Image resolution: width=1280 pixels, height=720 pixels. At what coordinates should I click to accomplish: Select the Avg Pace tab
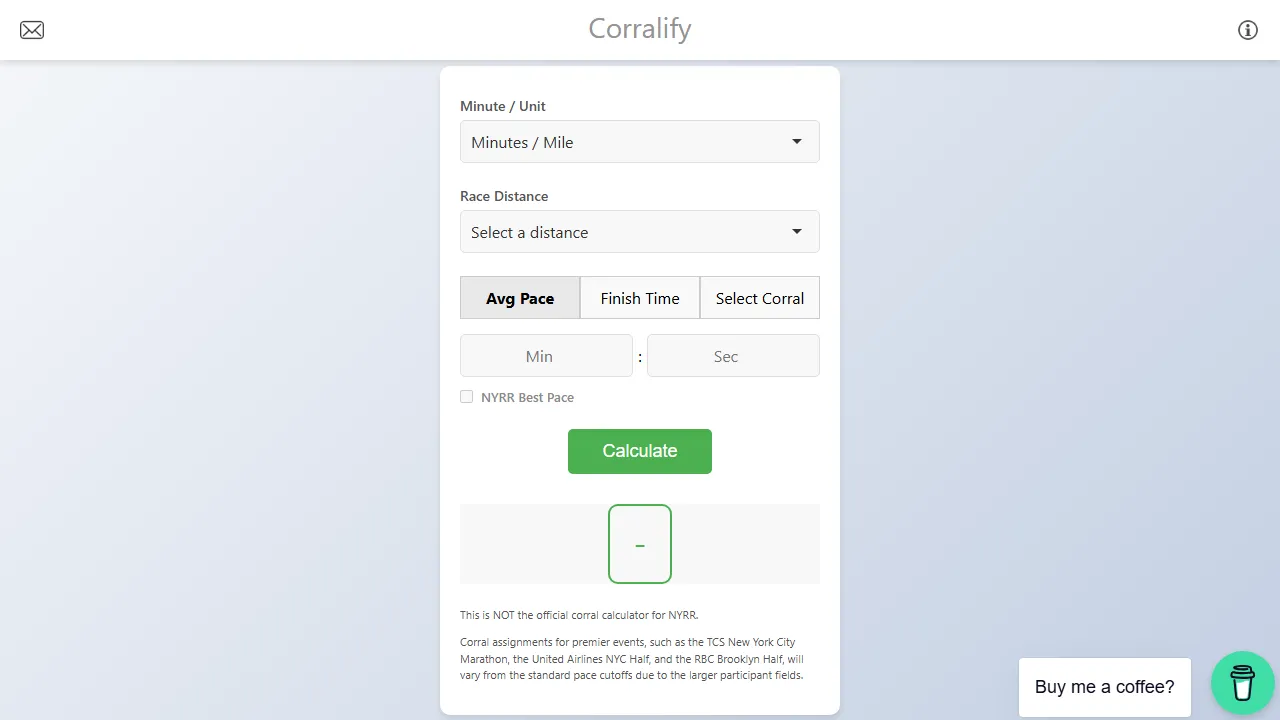[x=519, y=297]
